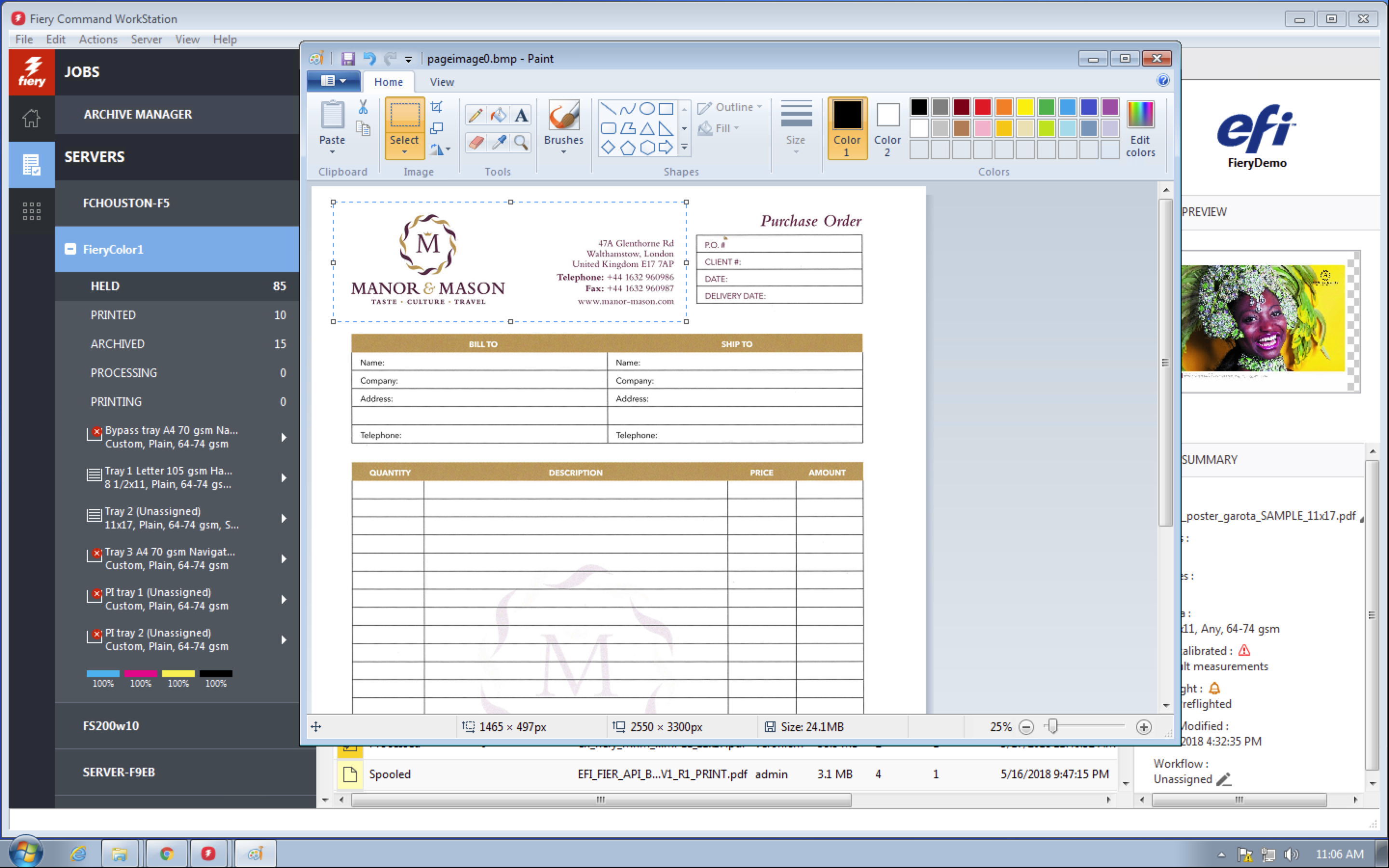
Task: Choose the Text tool
Action: [520, 115]
